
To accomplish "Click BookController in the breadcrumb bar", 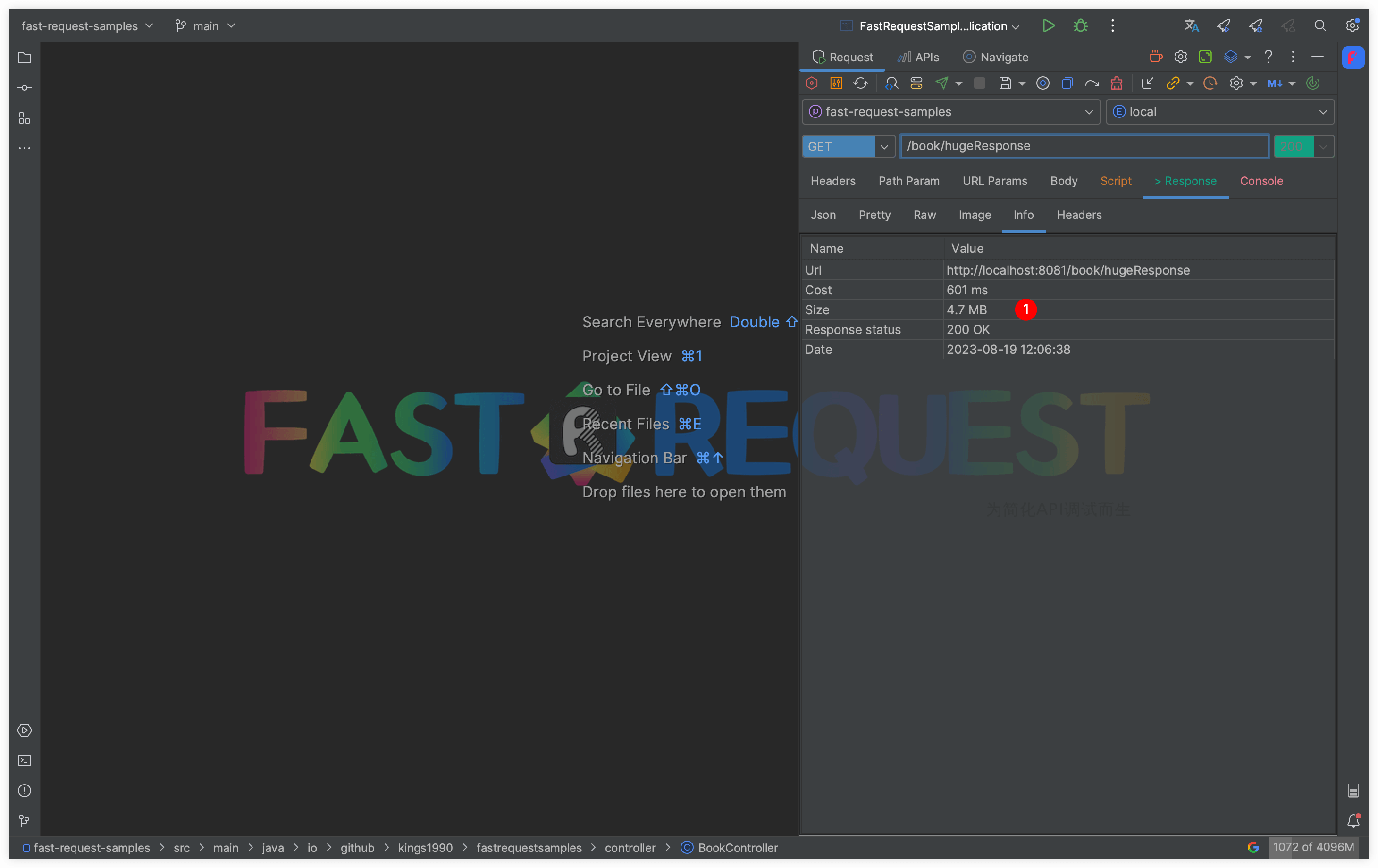I will [x=737, y=847].
